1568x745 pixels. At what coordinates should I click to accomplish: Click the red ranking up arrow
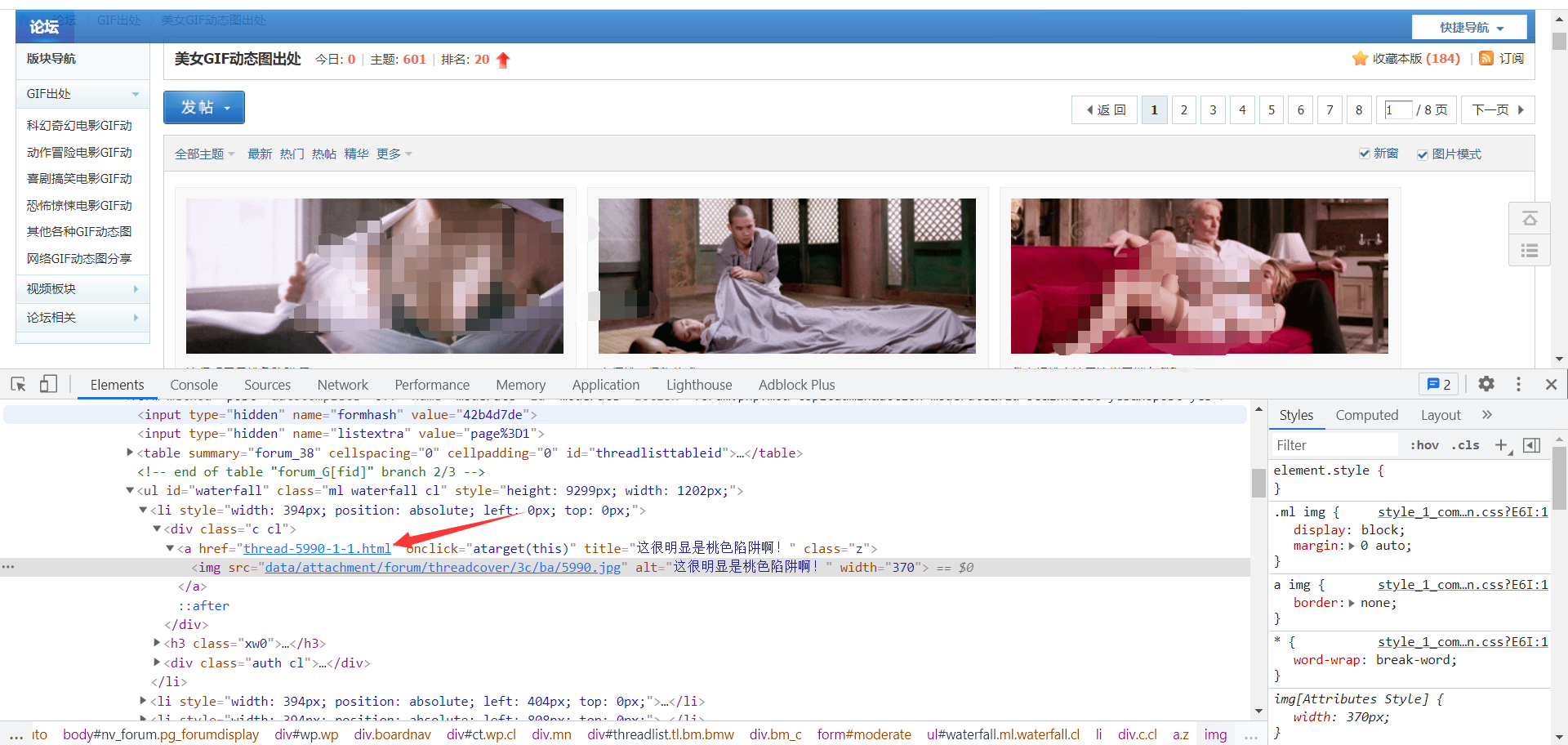pyautogui.click(x=503, y=60)
